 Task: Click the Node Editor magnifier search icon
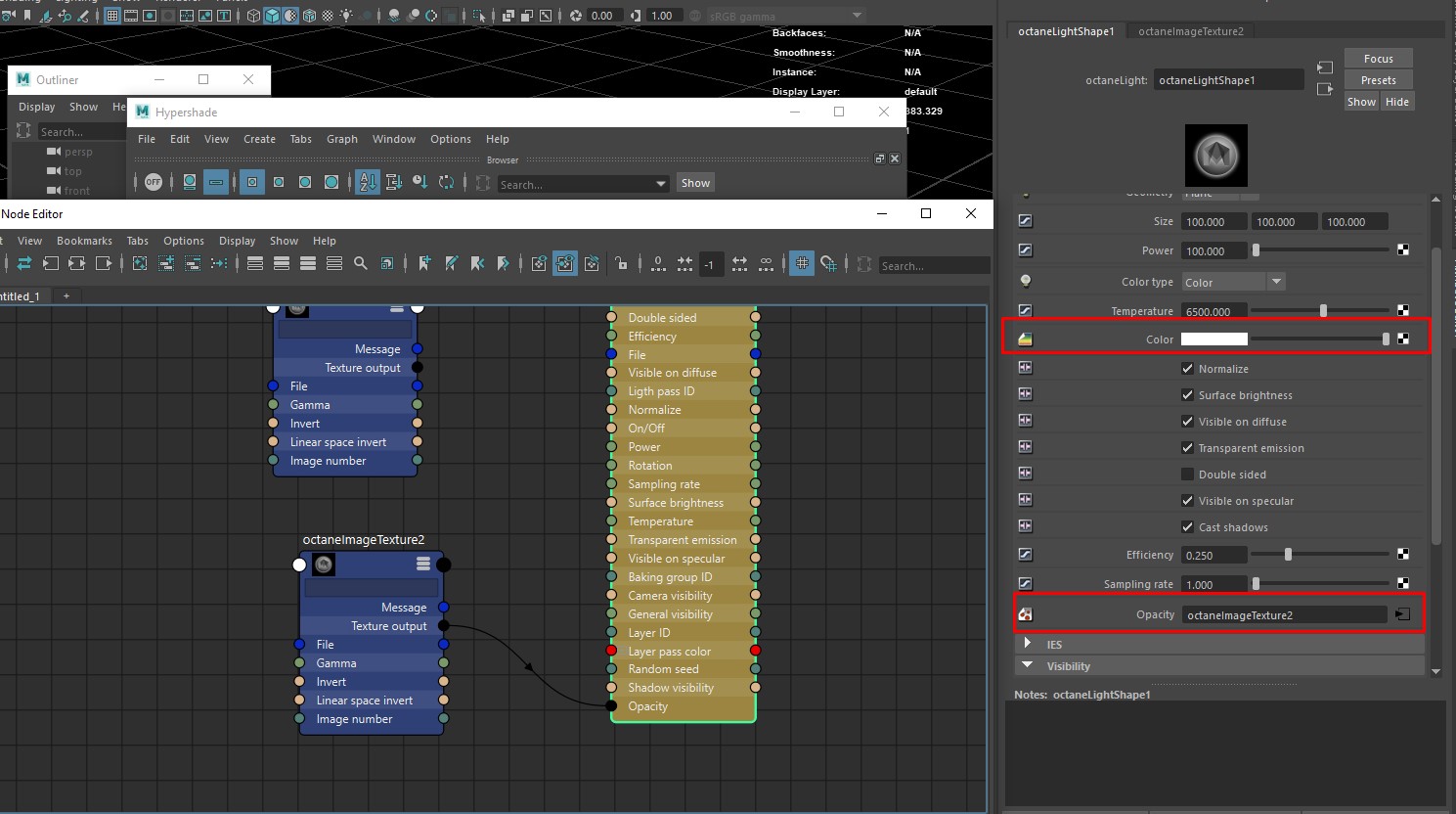[361, 263]
